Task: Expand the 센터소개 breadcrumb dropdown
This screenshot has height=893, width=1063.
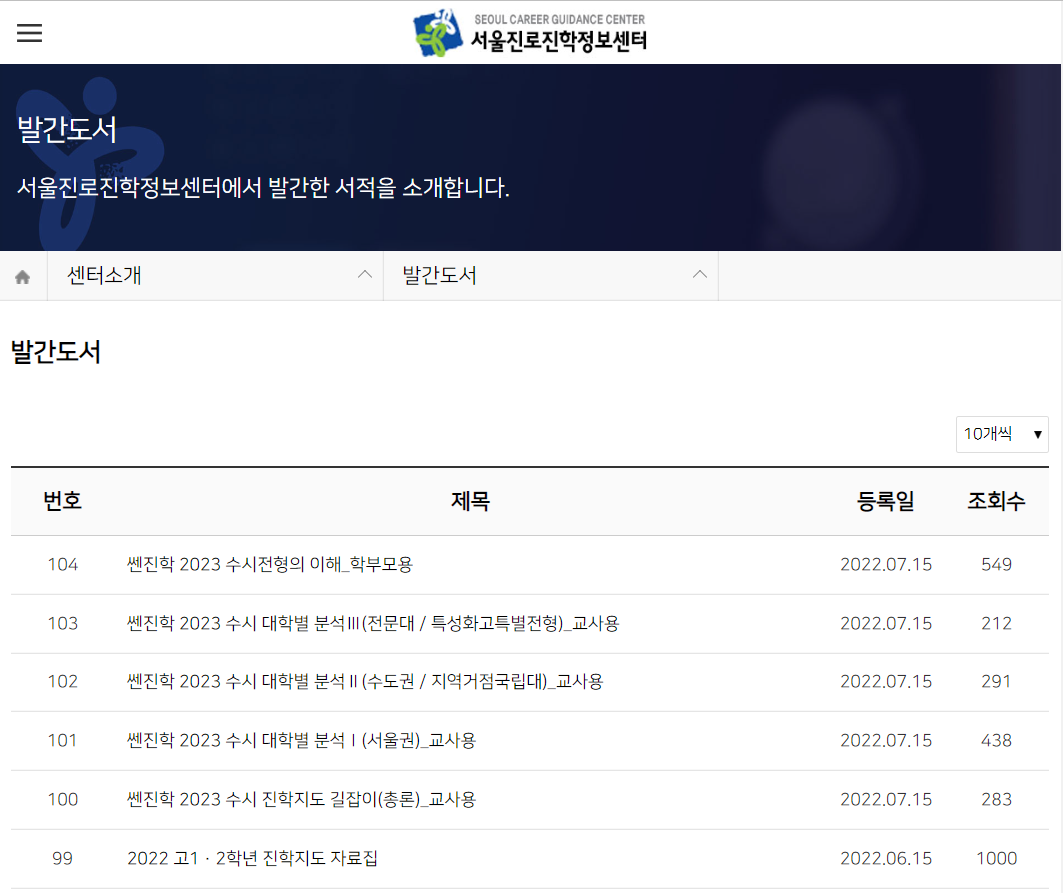Action: 215,276
